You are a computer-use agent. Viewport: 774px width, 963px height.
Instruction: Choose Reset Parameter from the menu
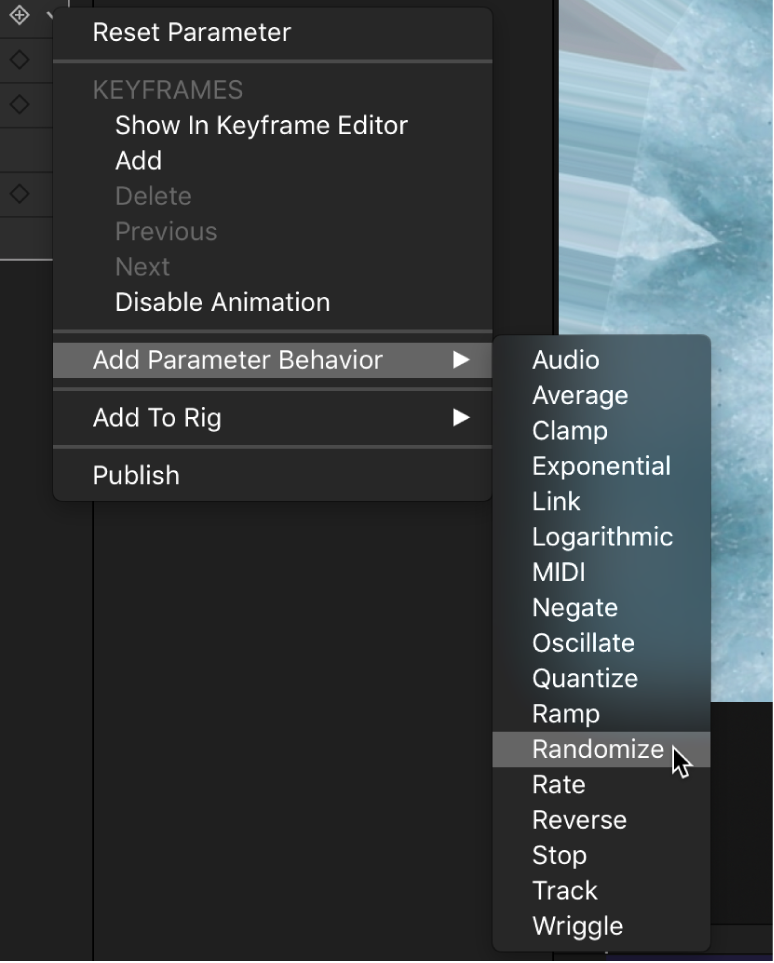pos(191,32)
